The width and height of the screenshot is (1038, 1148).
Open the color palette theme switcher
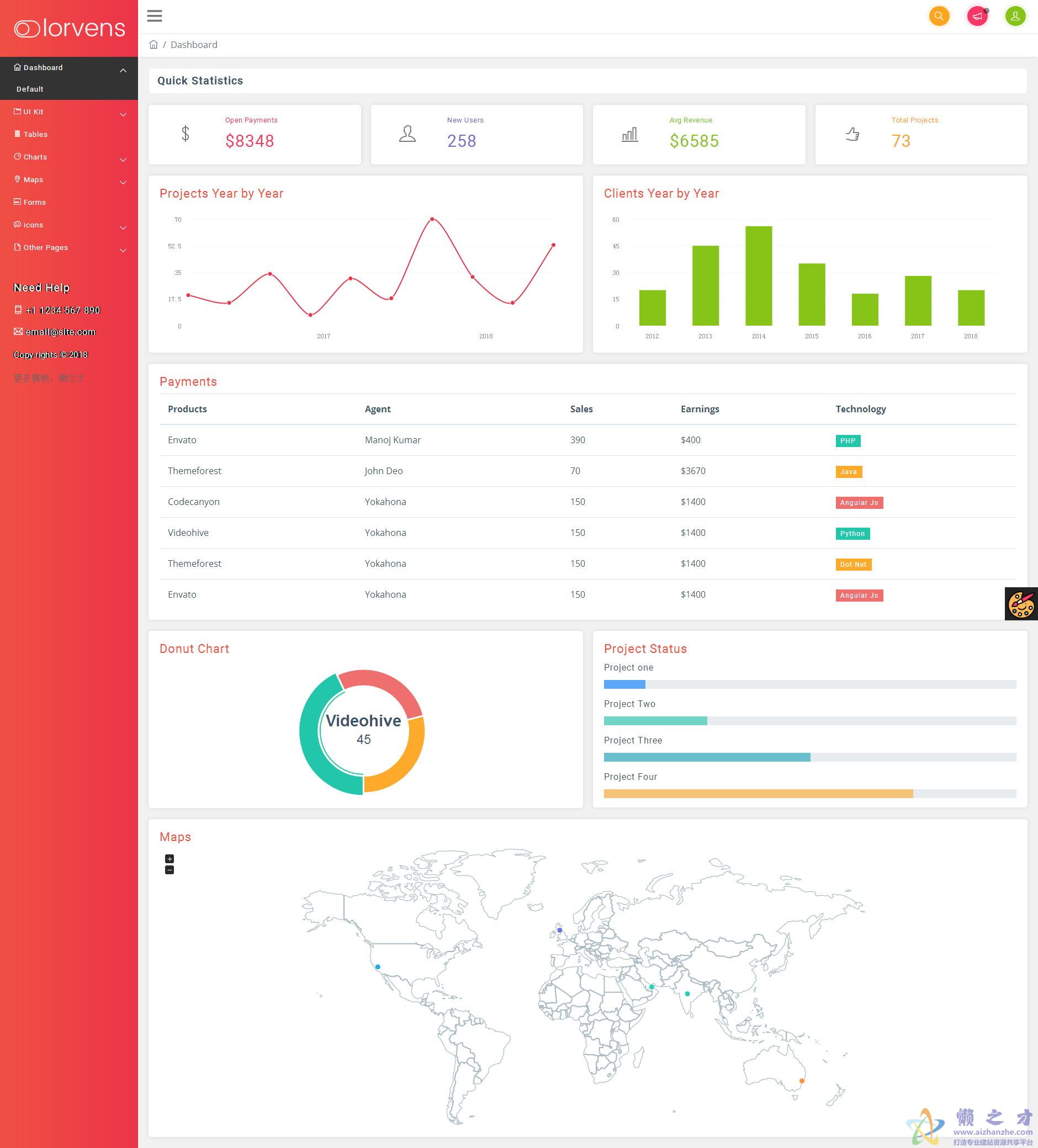point(1021,604)
